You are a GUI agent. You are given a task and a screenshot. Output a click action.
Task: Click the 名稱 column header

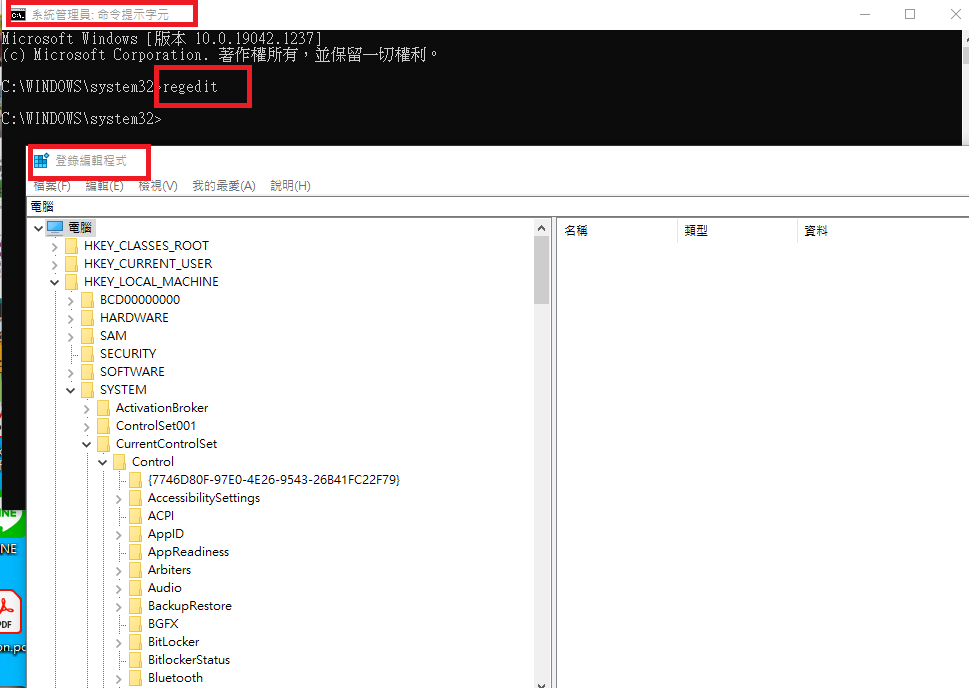618,231
